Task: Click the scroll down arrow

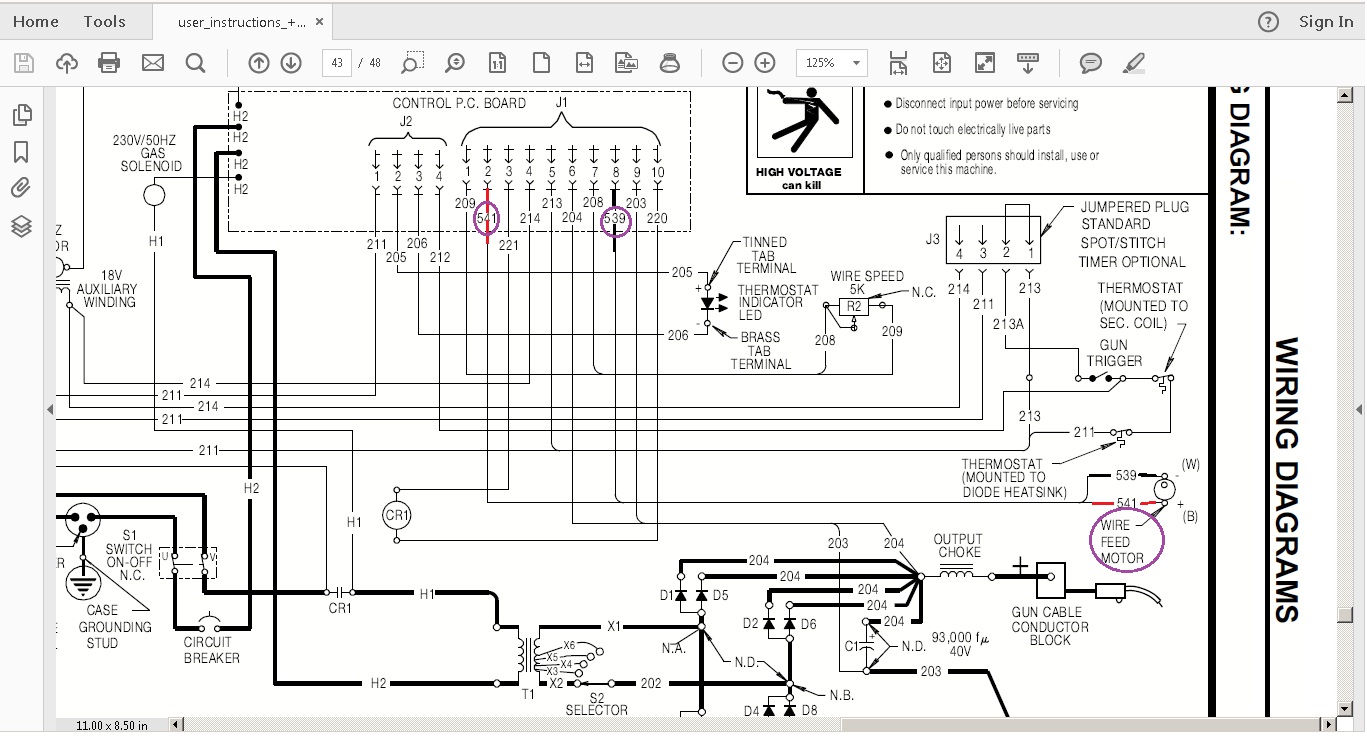Action: [x=1346, y=708]
